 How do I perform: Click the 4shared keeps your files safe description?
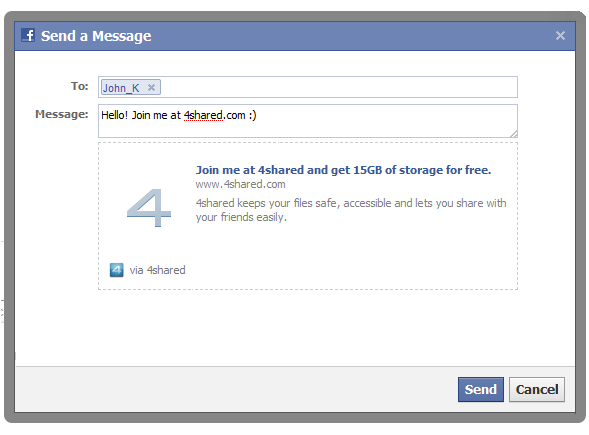point(351,210)
